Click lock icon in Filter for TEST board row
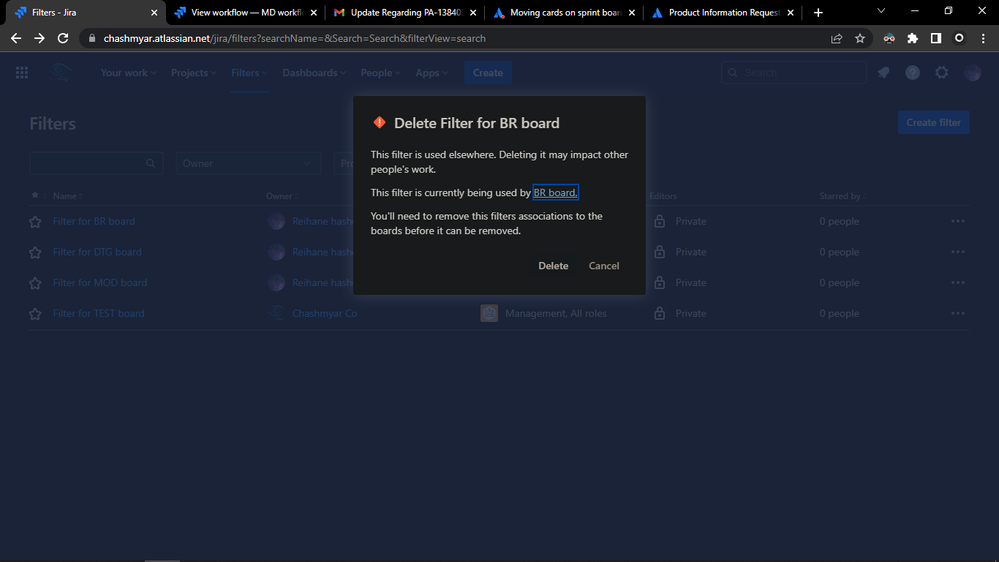Screen dimensions: 999x562 point(659,313)
